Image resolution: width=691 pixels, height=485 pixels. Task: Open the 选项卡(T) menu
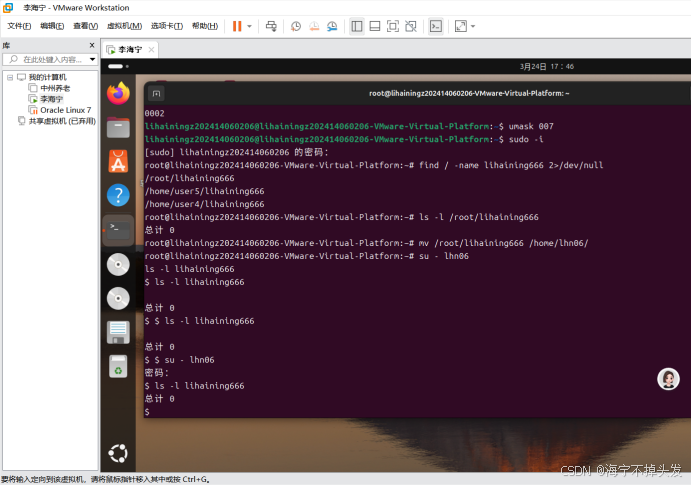167,26
